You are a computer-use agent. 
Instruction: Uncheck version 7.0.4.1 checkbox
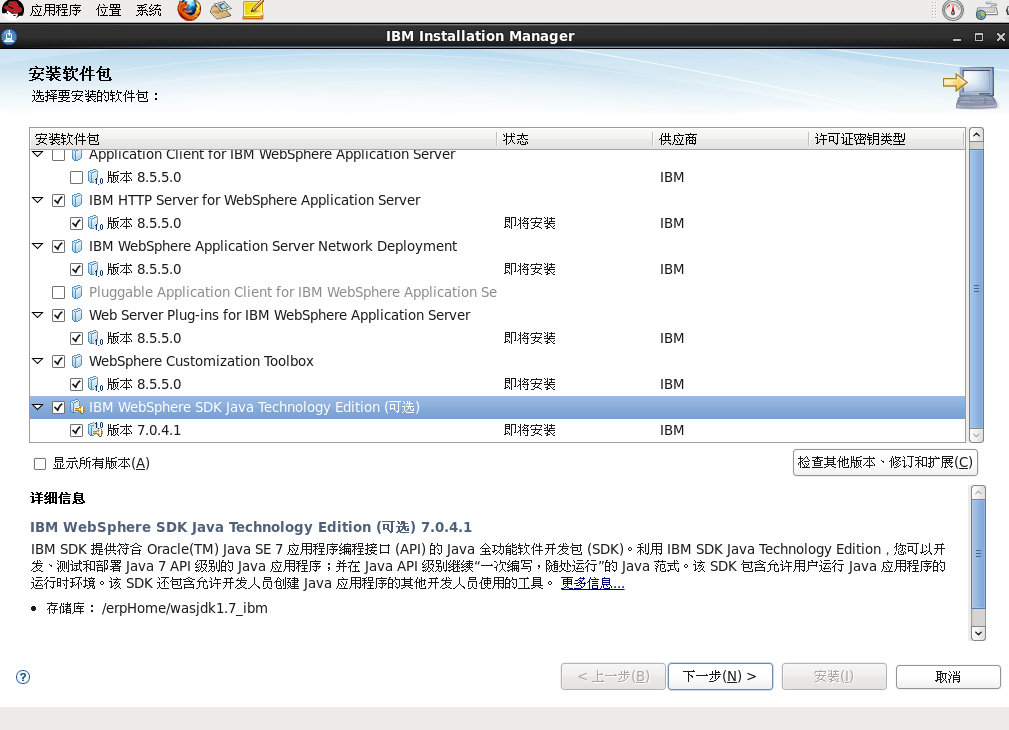pyautogui.click(x=76, y=430)
